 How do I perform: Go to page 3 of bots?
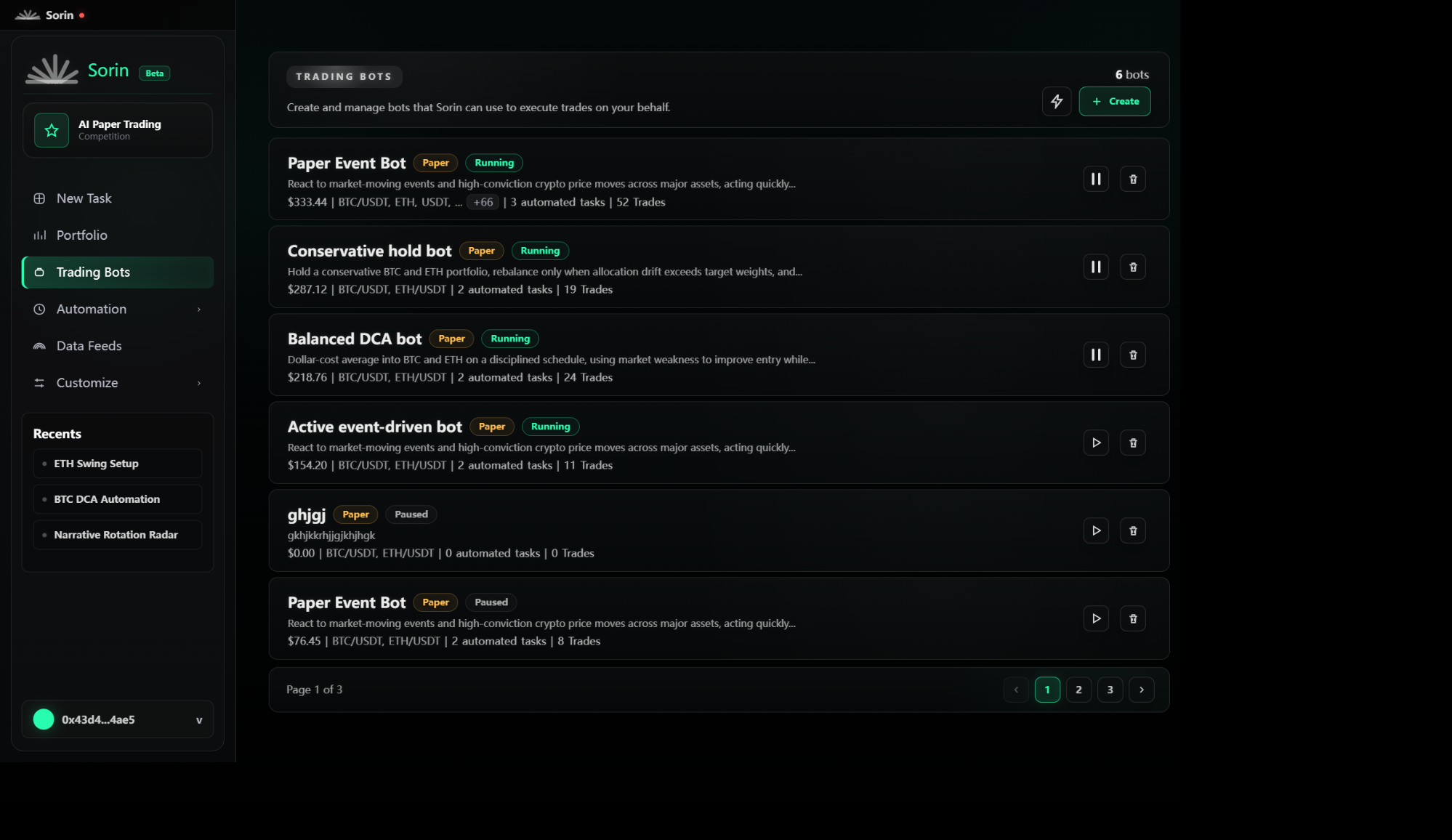coord(1110,690)
